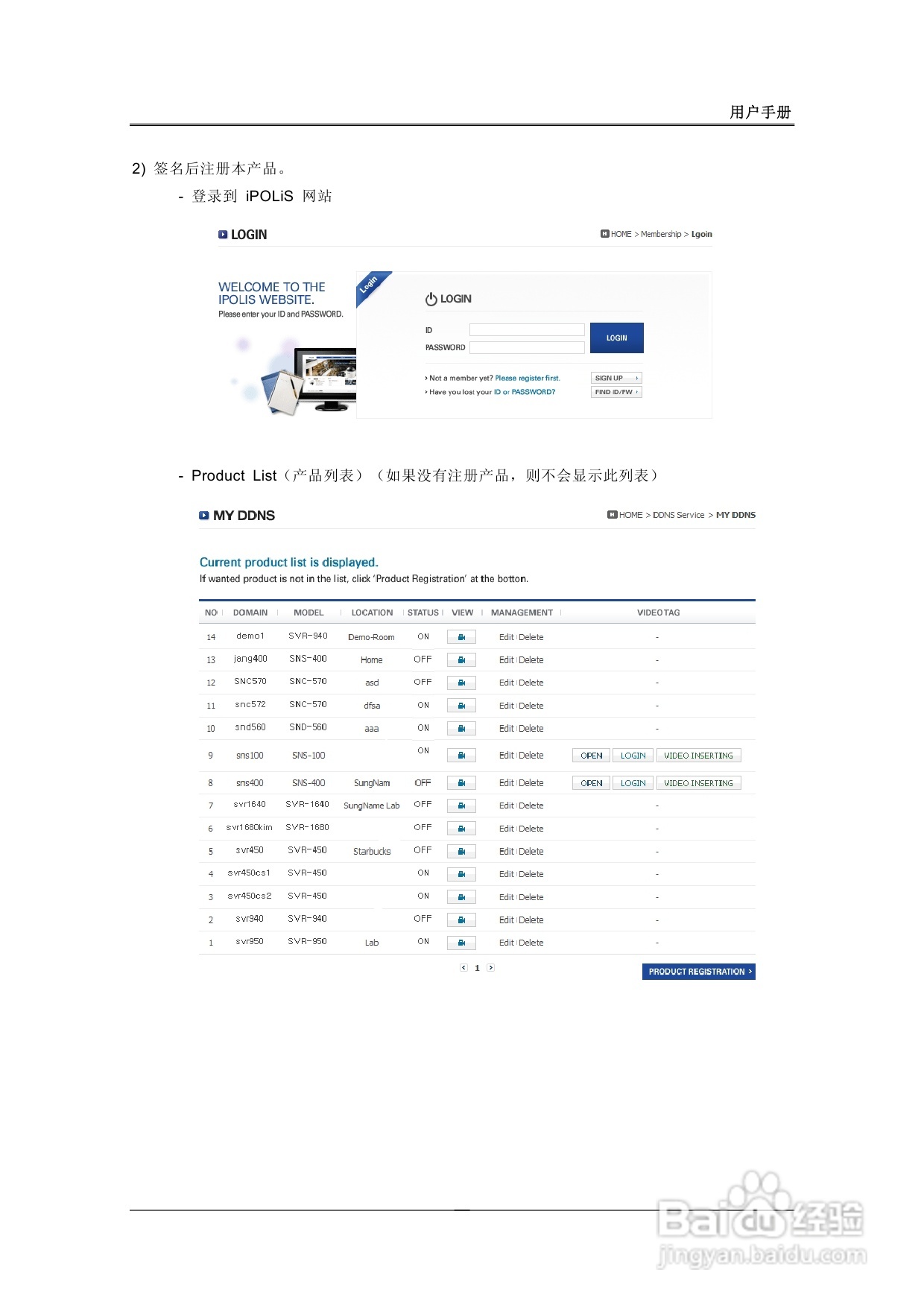Click the SIGN UP button
Image resolution: width=924 pixels, height=1307 pixels.
(616, 378)
